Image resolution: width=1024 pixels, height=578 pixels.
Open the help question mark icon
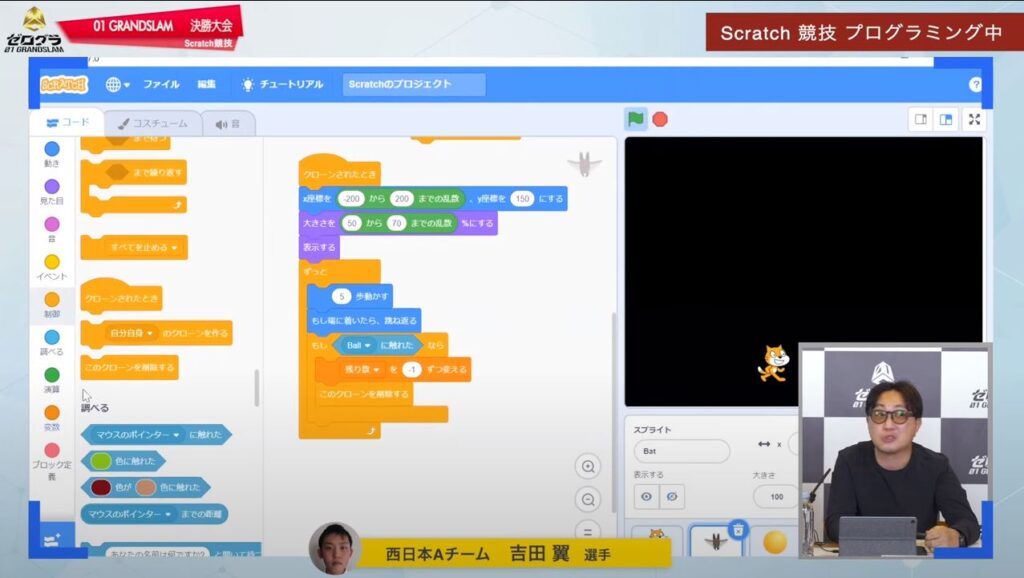975,85
